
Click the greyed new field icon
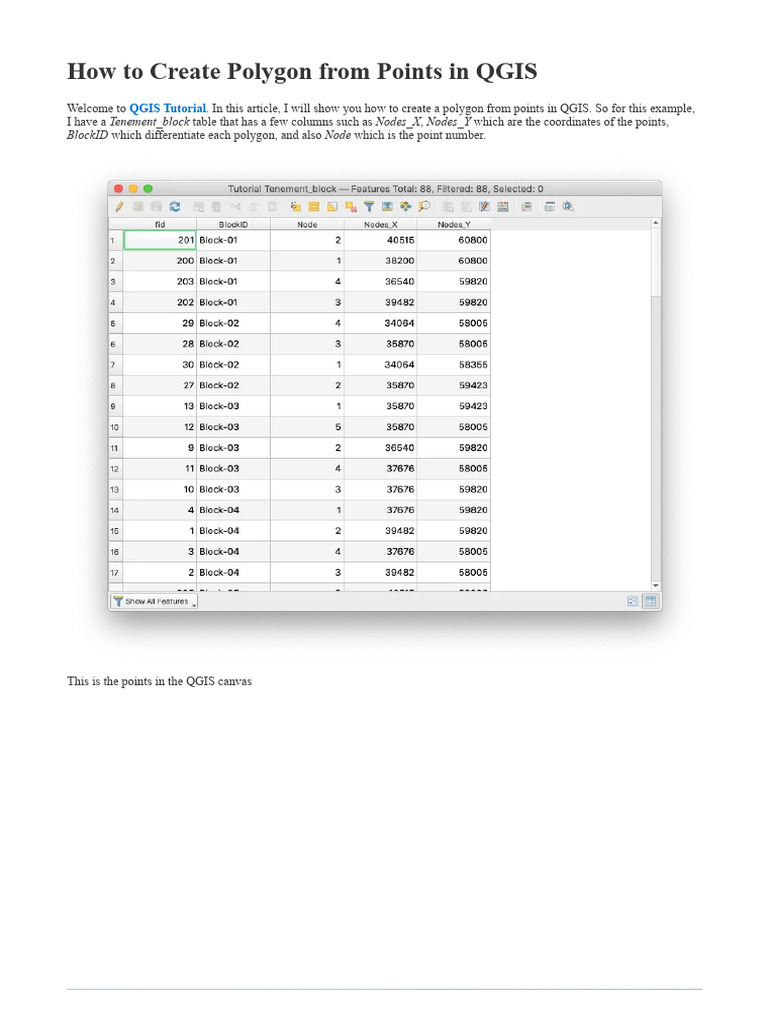point(448,206)
